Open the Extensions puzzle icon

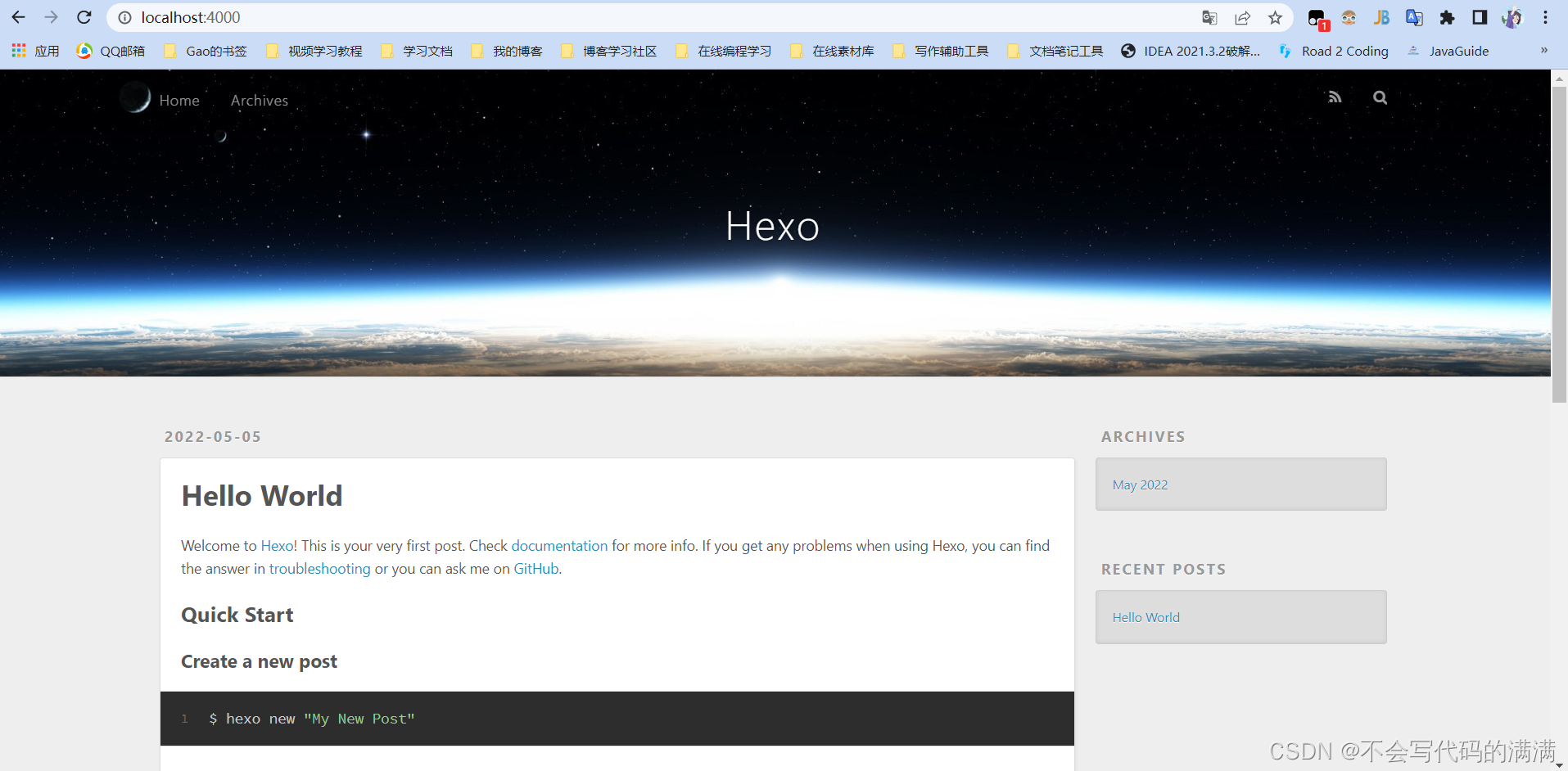coord(1447,17)
